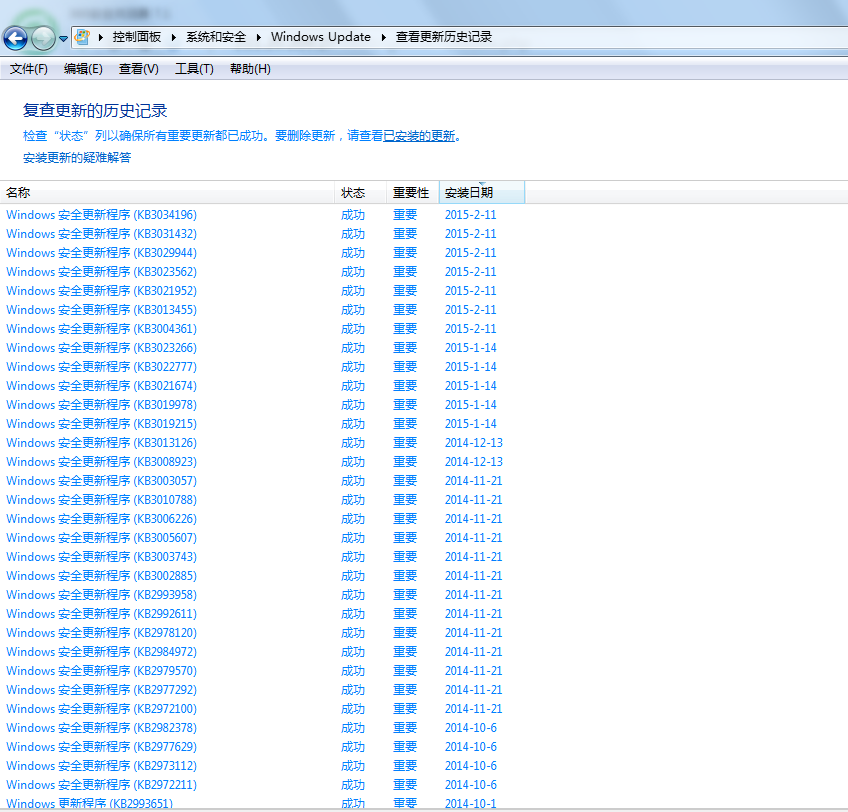
Task: Select the KB3013126 security update entry
Action: pos(101,443)
